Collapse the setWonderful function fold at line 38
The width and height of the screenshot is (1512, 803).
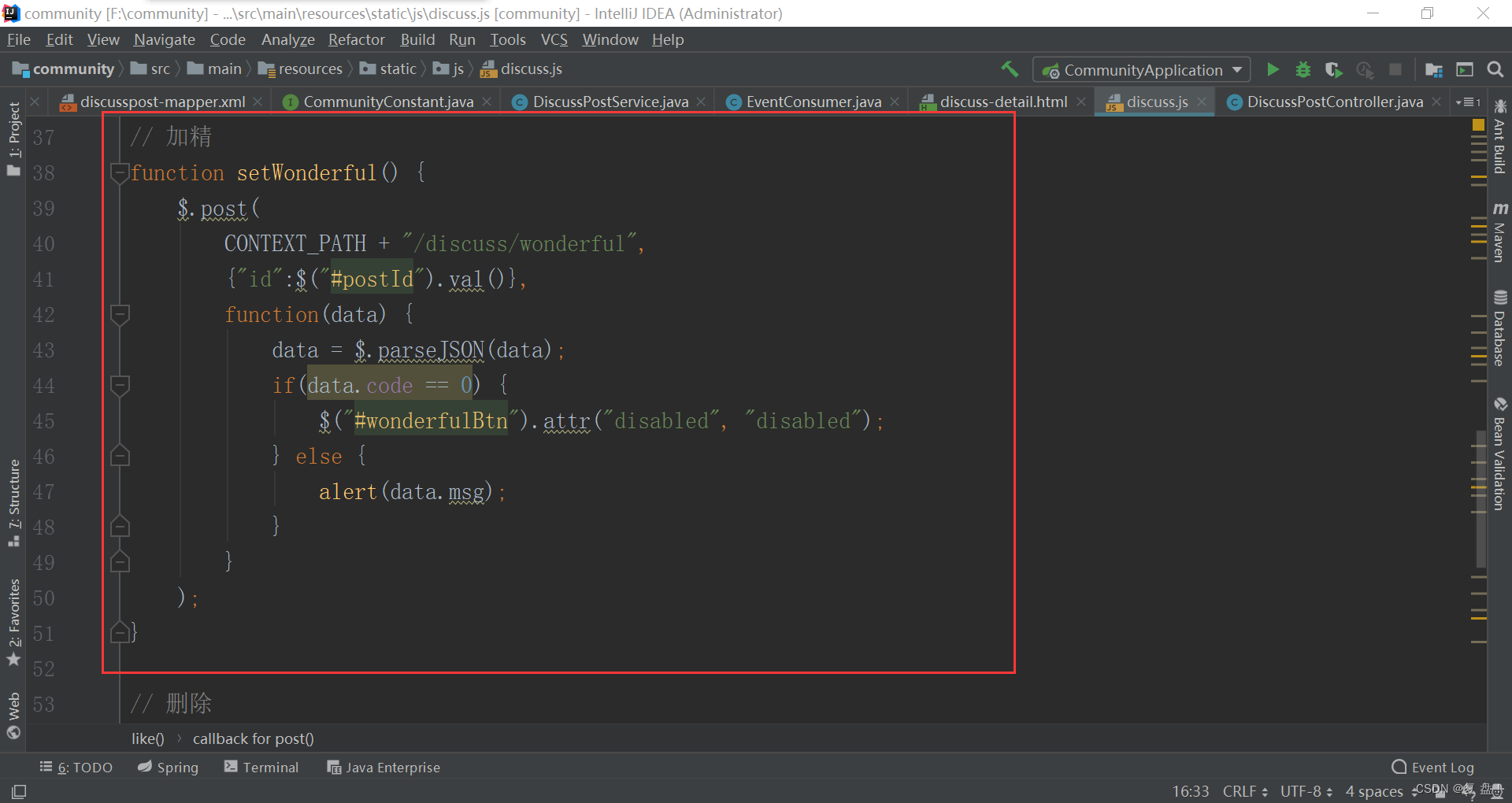[x=120, y=172]
